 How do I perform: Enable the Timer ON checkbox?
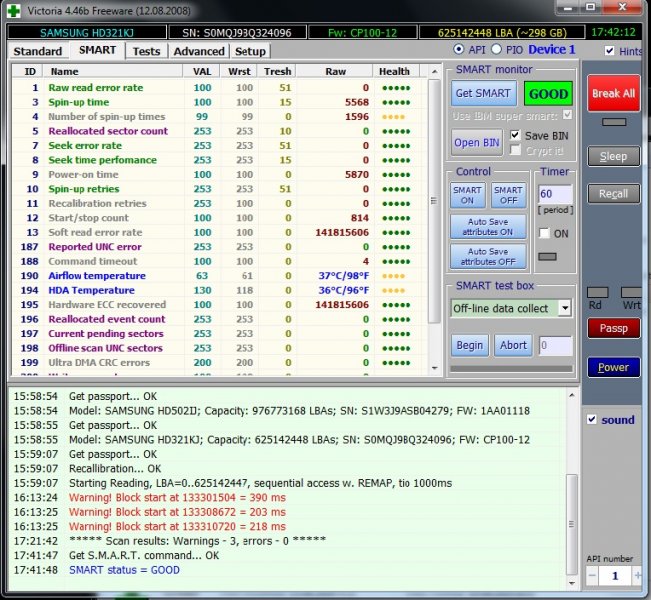[x=544, y=233]
